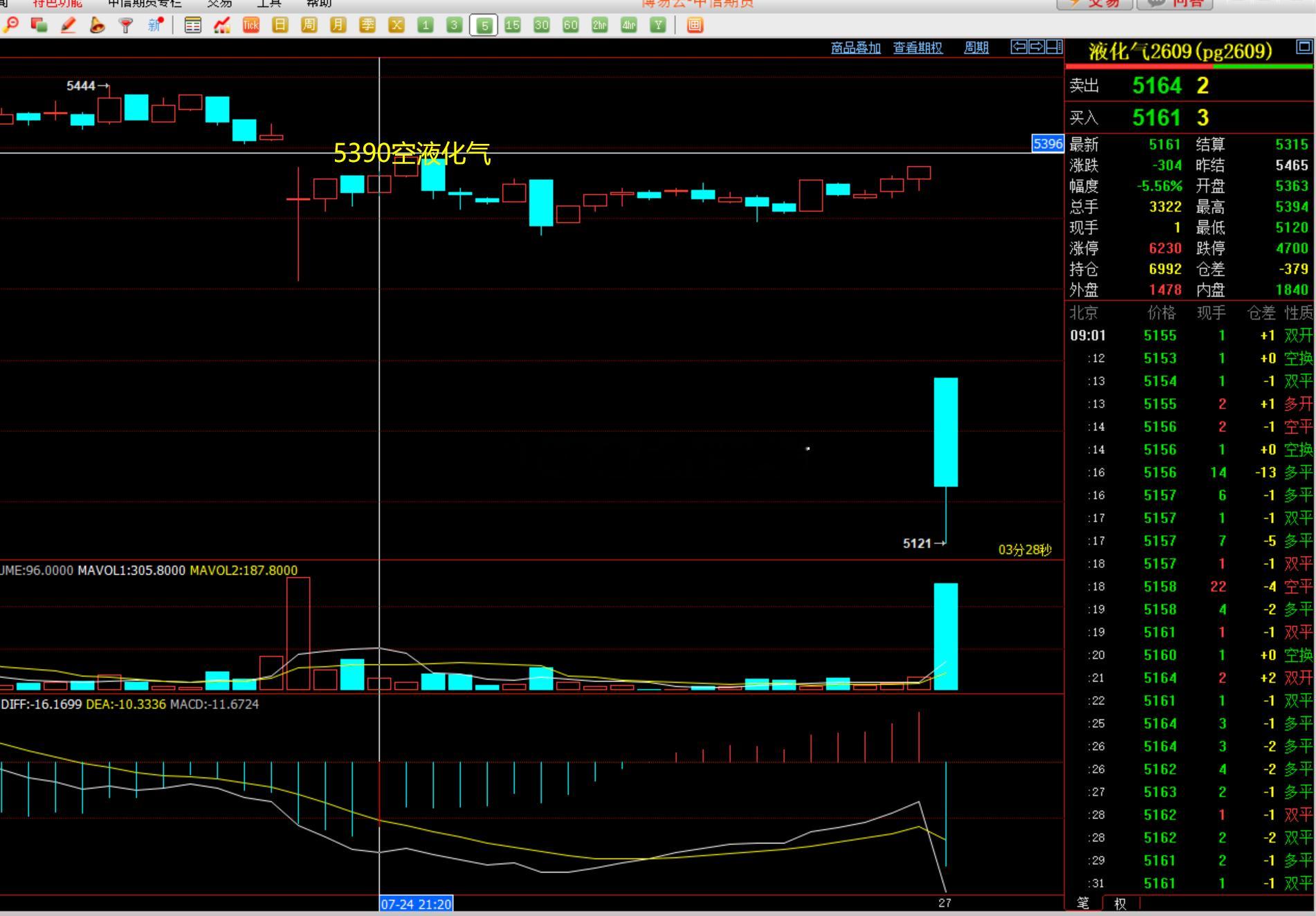This screenshot has height=916, width=1316.
Task: Click the 液化气2609(pg2609) contract title
Action: pos(1180,51)
